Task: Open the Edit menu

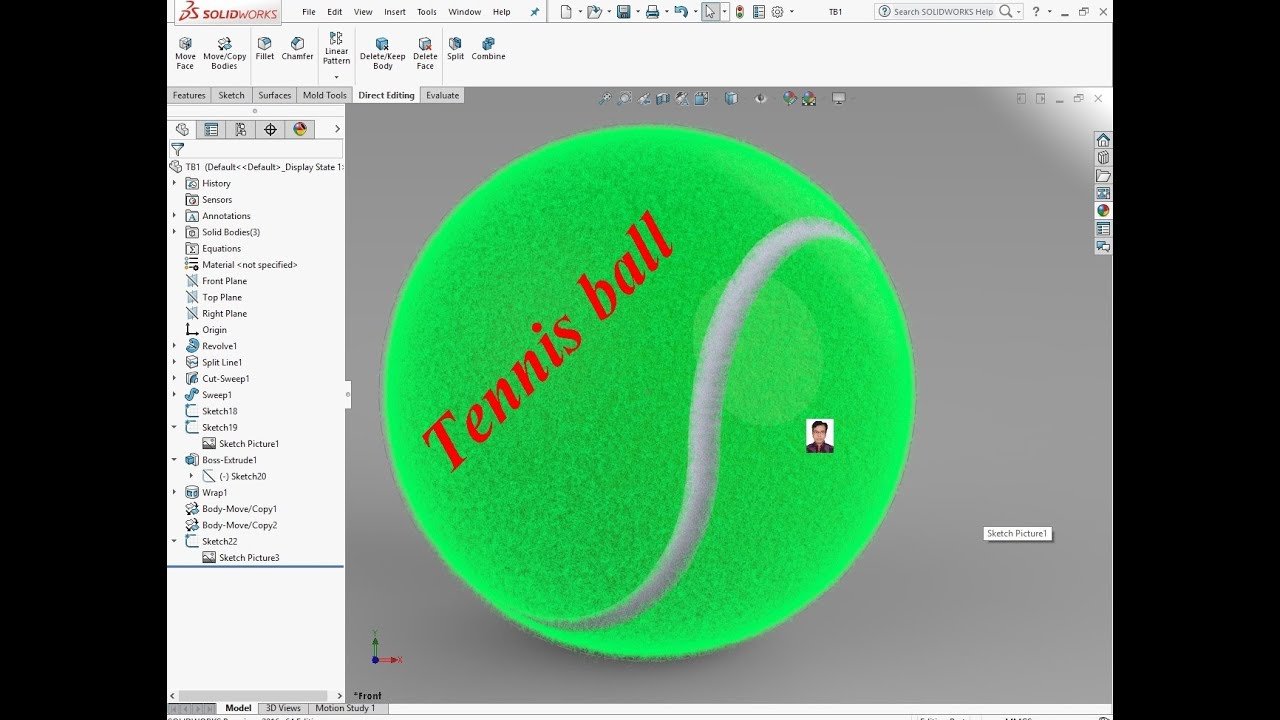Action: [x=335, y=12]
